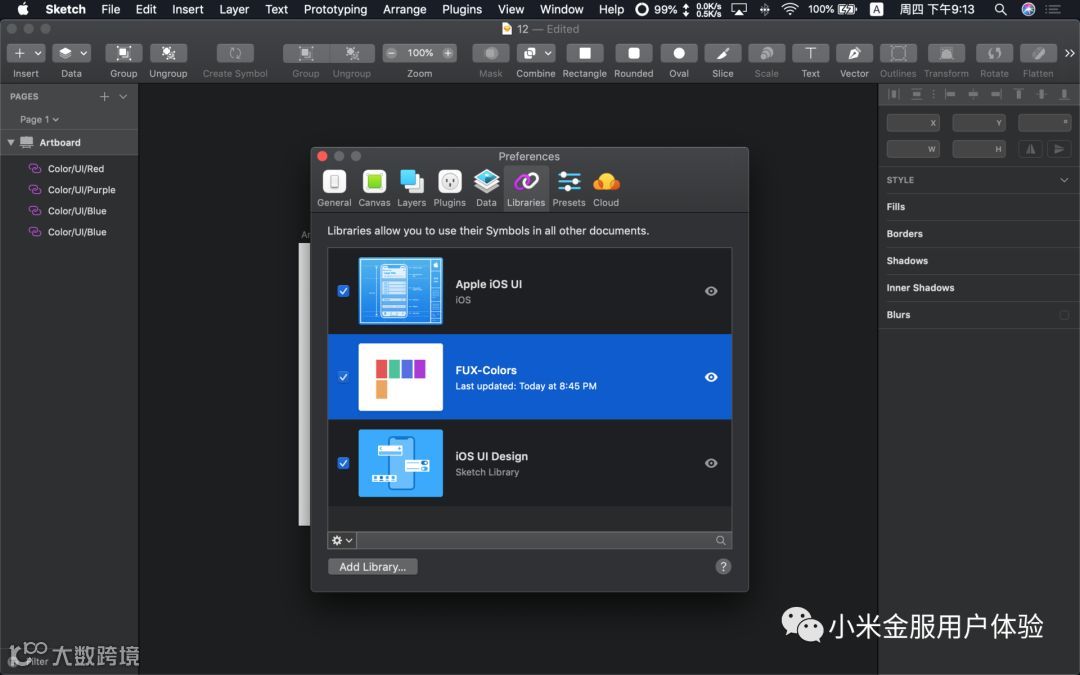Click the Outlines toolbar icon
Viewport: 1080px width, 675px height.
pyautogui.click(x=898, y=53)
